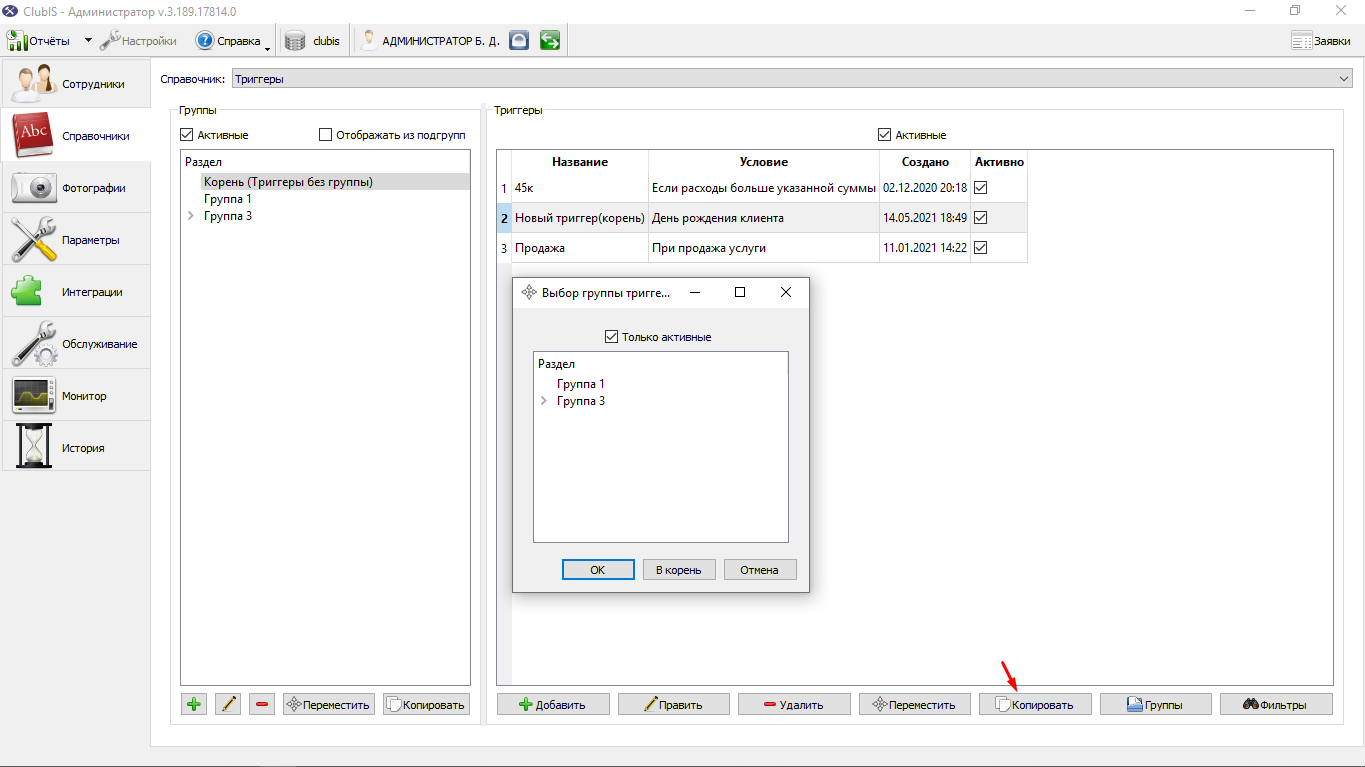
Task: Click the В корень button
Action: (x=679, y=569)
